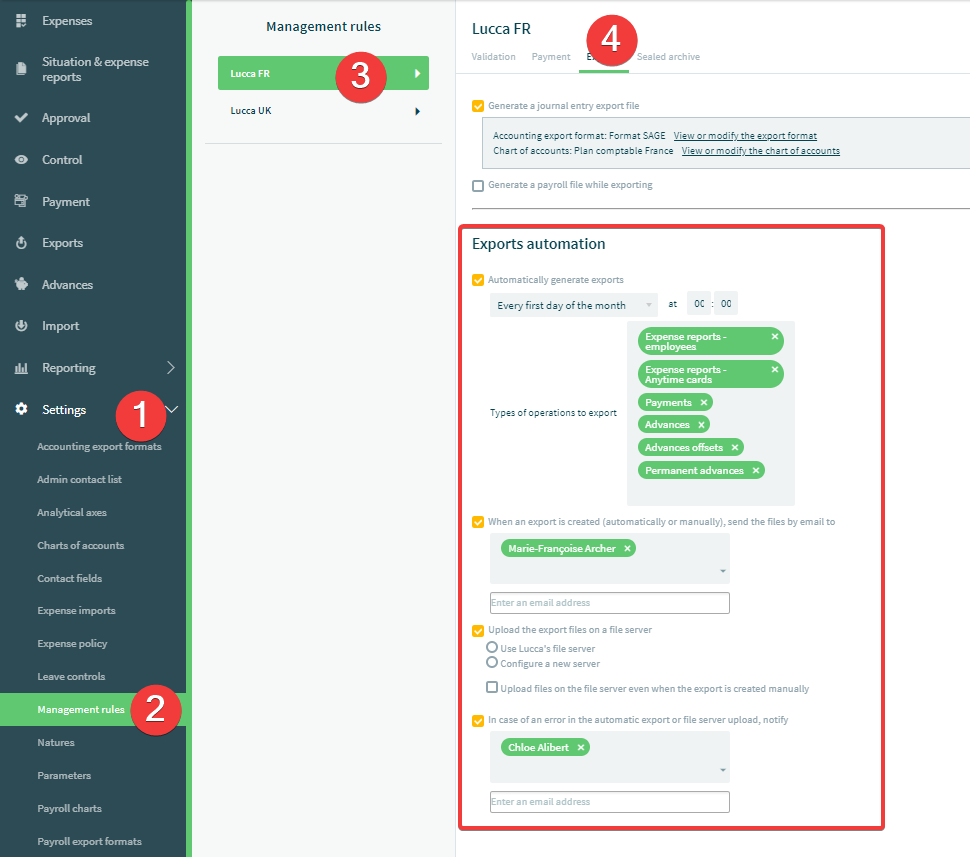This screenshot has width=970, height=857.
Task: Remove the Expense reports - Anytime cards tag
Action: (775, 369)
